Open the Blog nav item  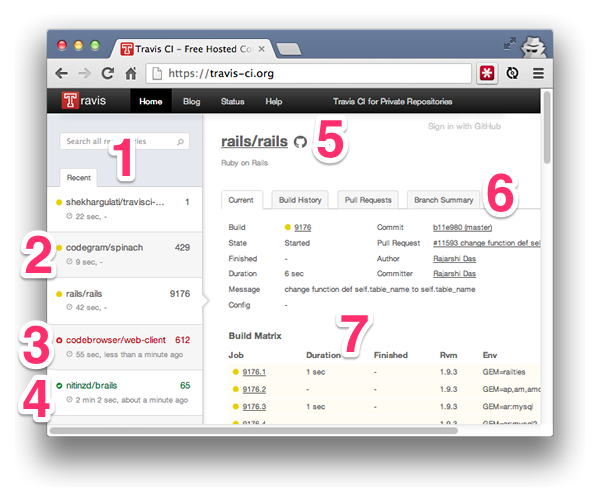click(x=192, y=101)
